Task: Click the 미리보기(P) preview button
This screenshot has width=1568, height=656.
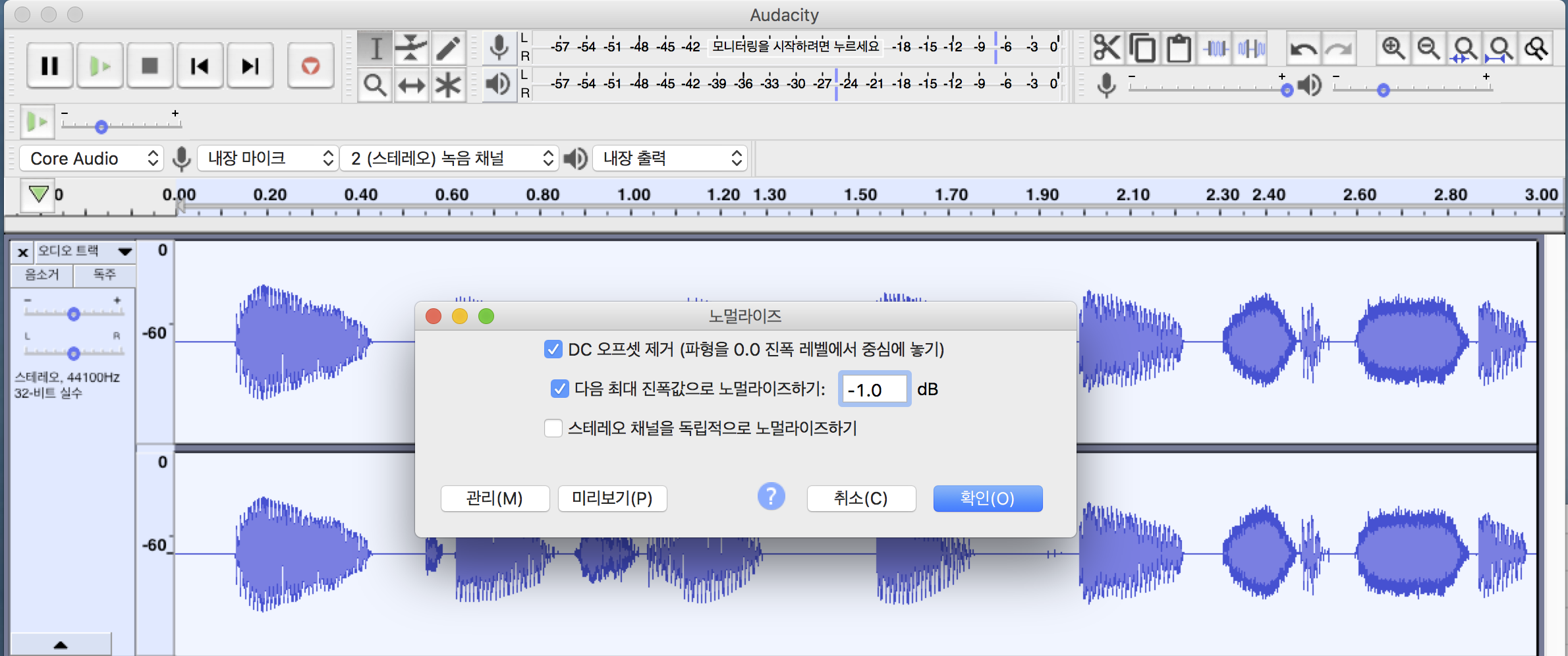Action: pyautogui.click(x=612, y=498)
